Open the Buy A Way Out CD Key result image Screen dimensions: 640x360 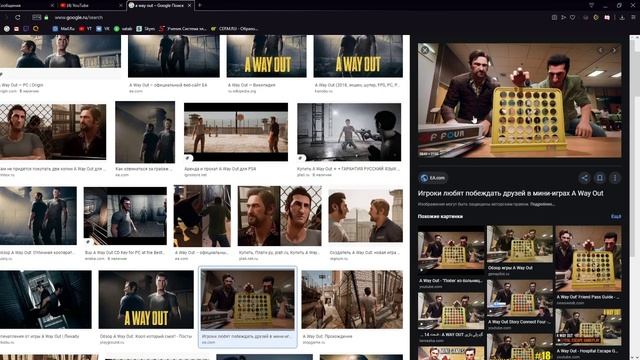click(x=125, y=216)
